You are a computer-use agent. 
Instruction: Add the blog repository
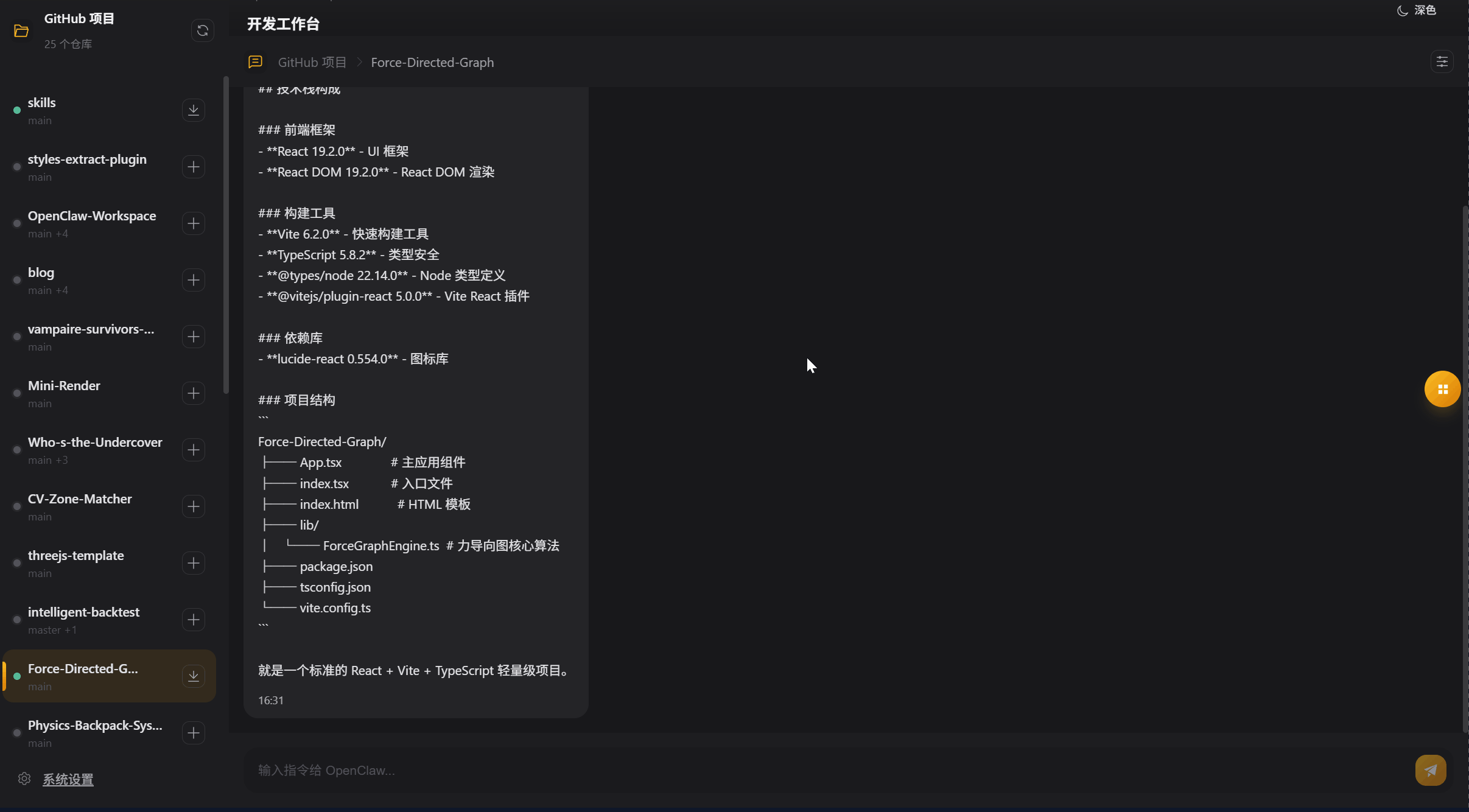point(194,280)
